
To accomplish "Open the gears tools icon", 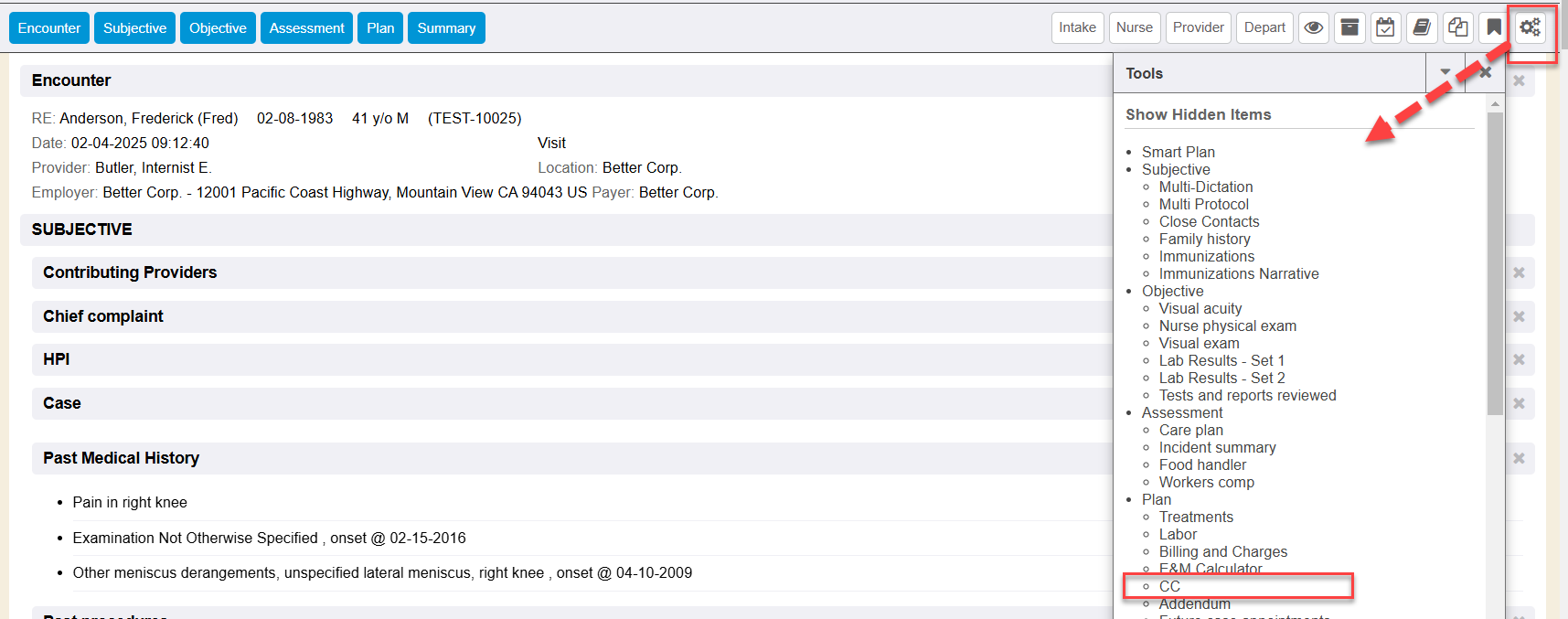I will pyautogui.click(x=1530, y=27).
